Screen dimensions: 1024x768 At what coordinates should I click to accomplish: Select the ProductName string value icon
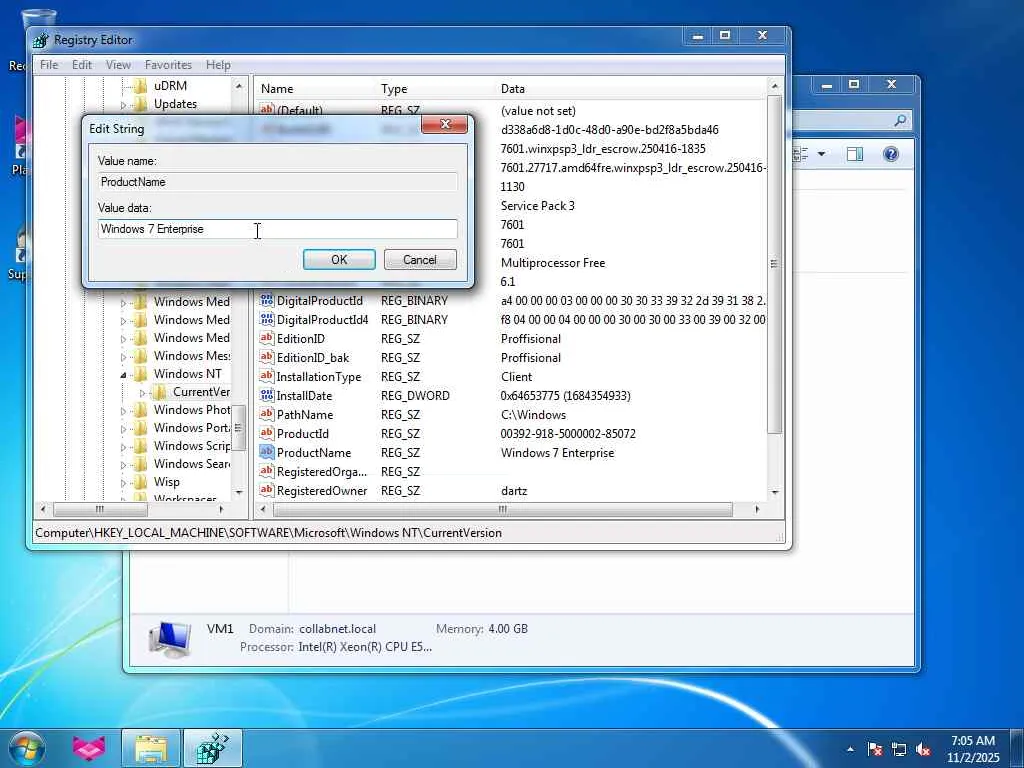pyautogui.click(x=266, y=452)
